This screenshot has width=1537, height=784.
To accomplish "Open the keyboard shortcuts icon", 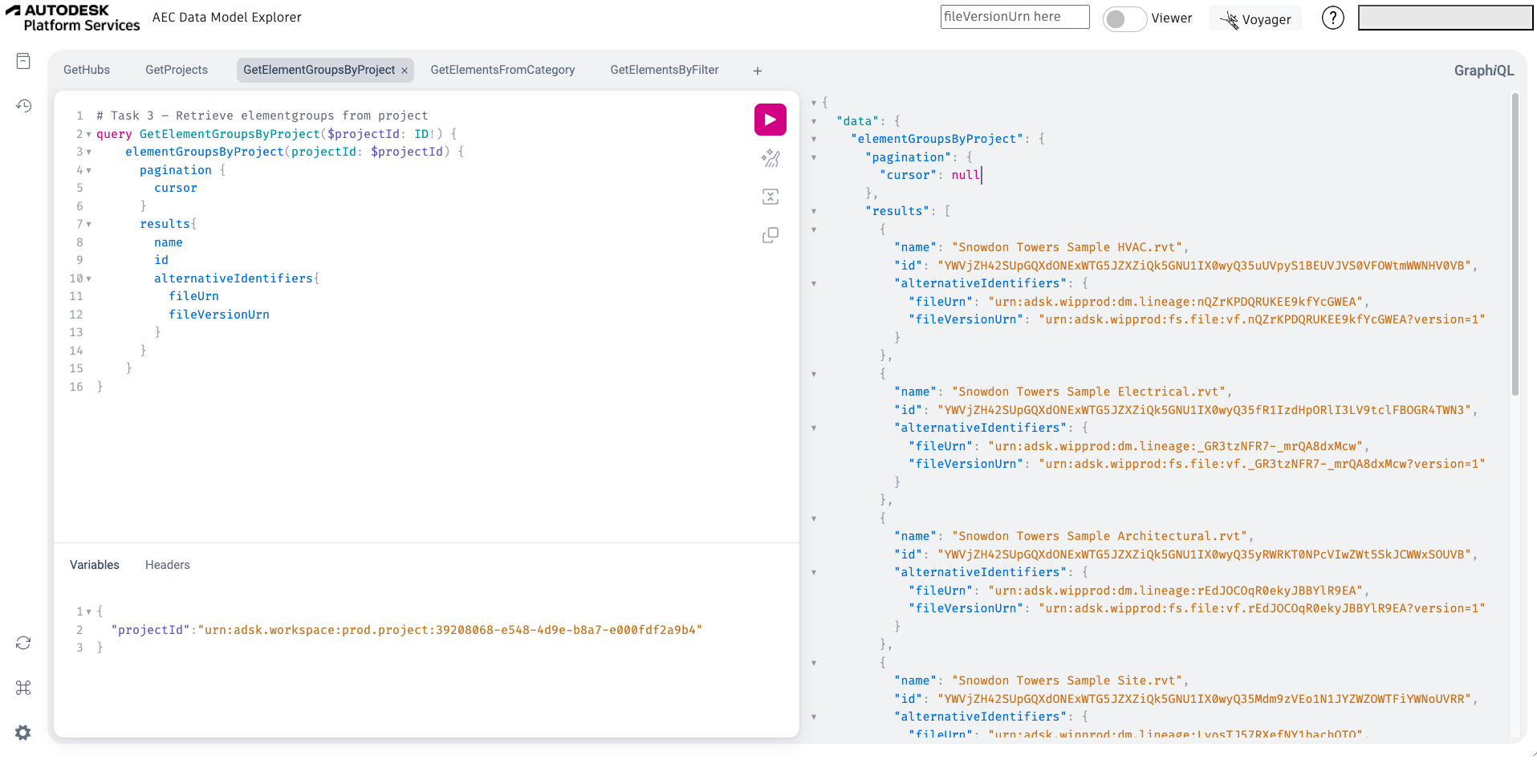I will (23, 688).
